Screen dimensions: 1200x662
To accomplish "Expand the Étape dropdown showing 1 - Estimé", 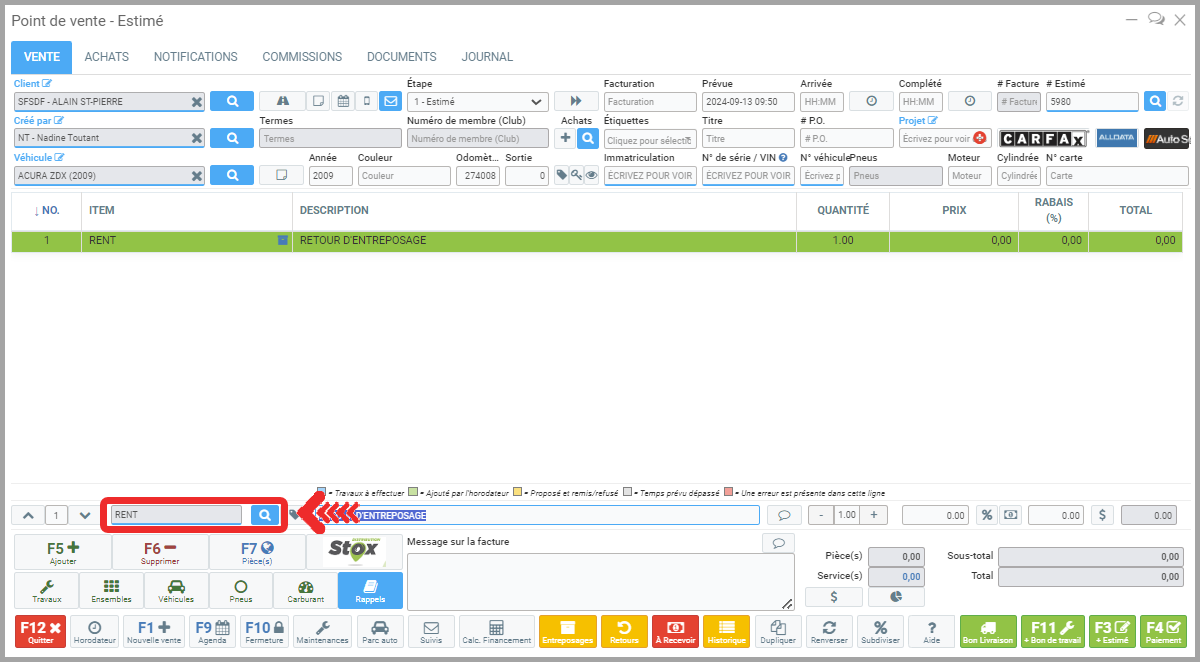I will coord(478,101).
